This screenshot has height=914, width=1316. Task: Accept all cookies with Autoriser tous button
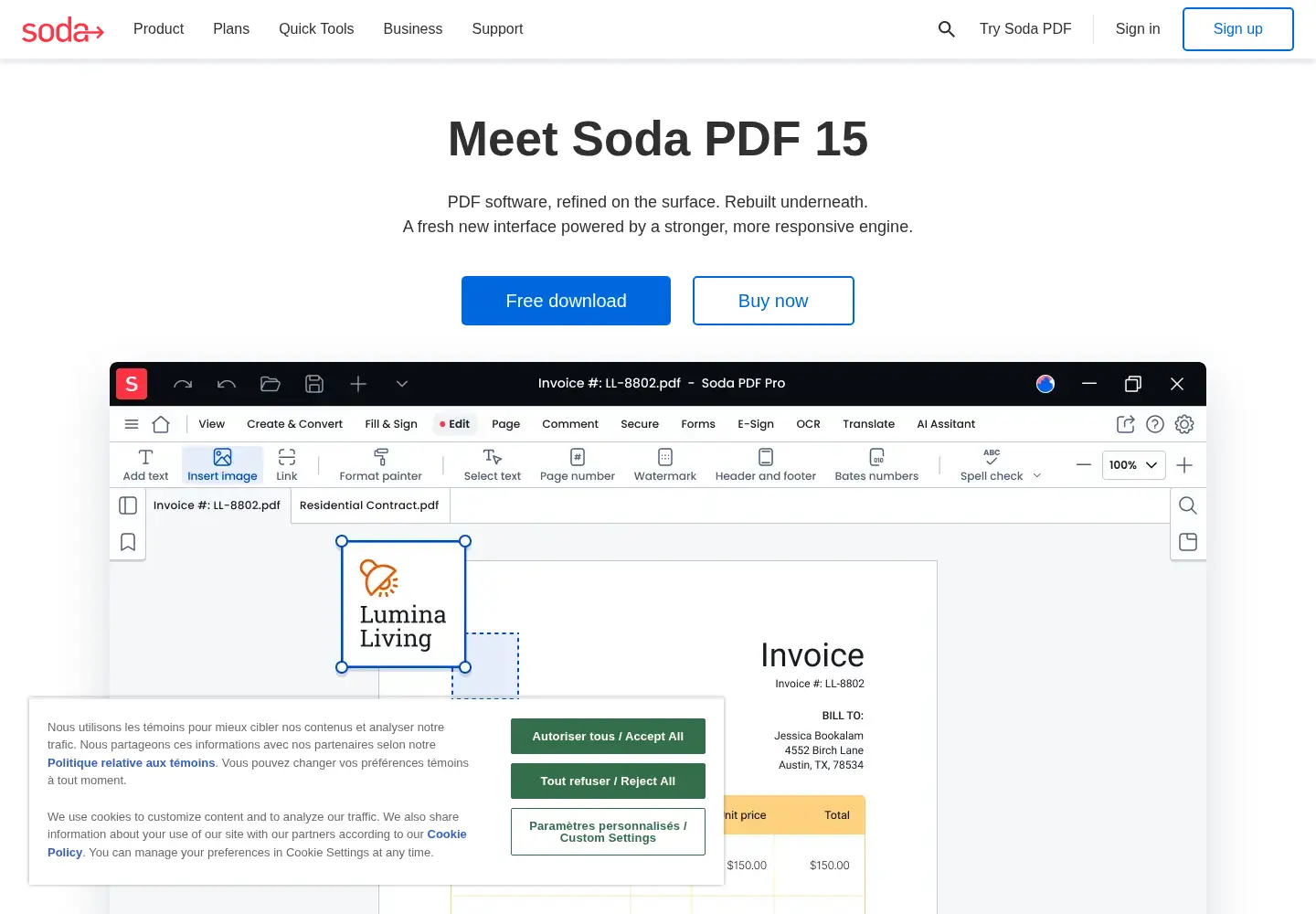[x=608, y=737]
